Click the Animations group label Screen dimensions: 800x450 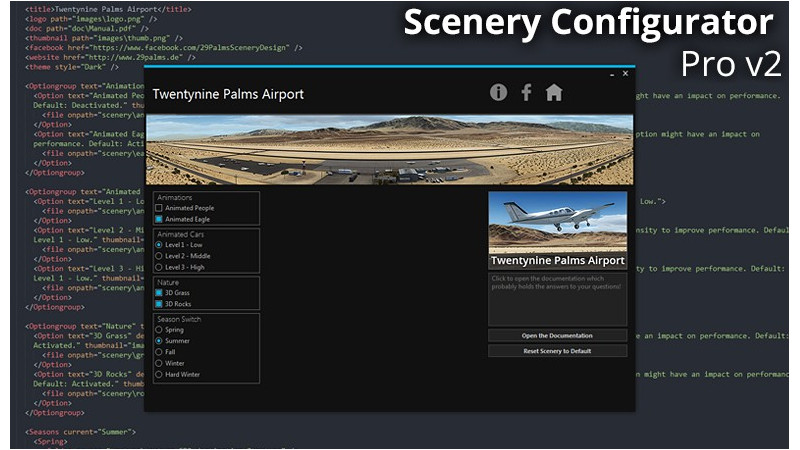click(x=174, y=197)
